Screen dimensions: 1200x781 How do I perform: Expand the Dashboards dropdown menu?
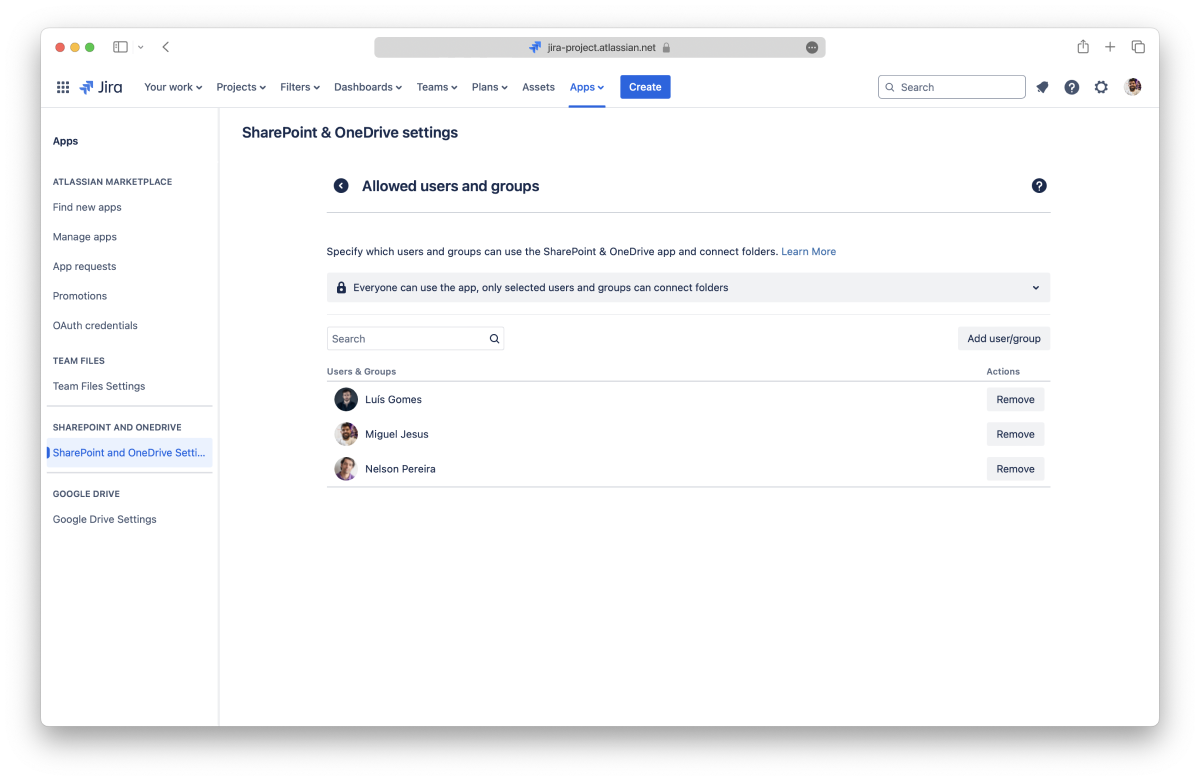(367, 87)
